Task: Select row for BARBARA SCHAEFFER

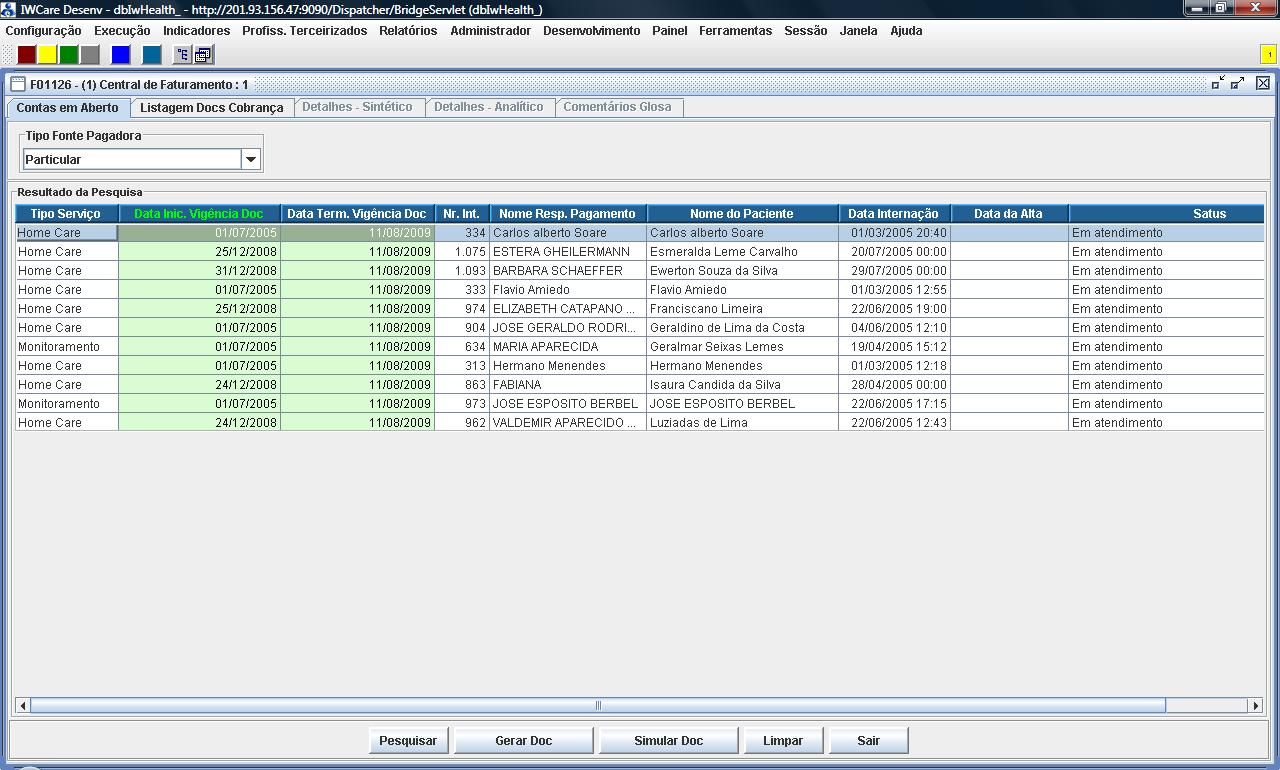Action: [x=640, y=271]
